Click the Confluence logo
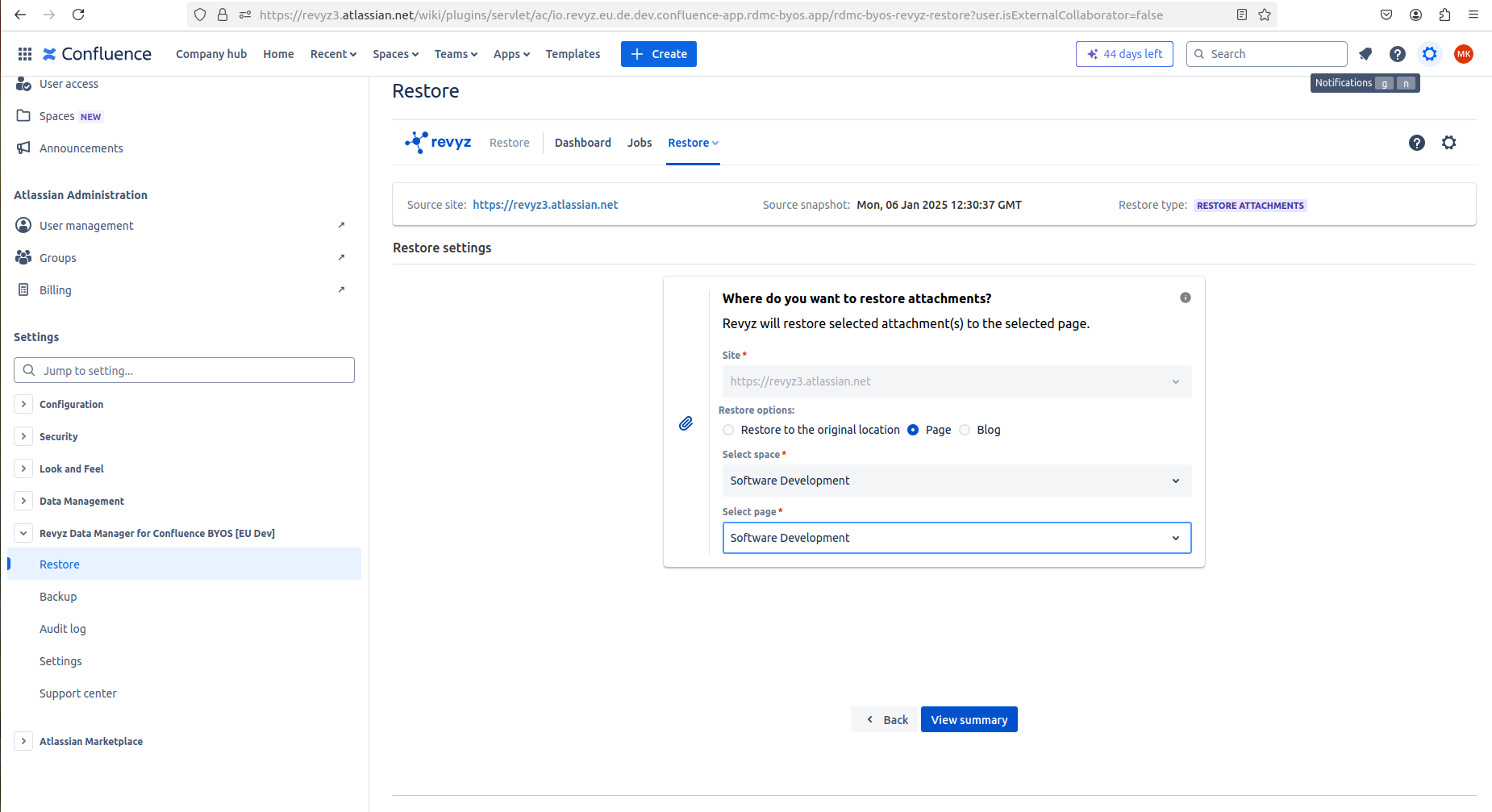Image resolution: width=1492 pixels, height=812 pixels. (97, 54)
